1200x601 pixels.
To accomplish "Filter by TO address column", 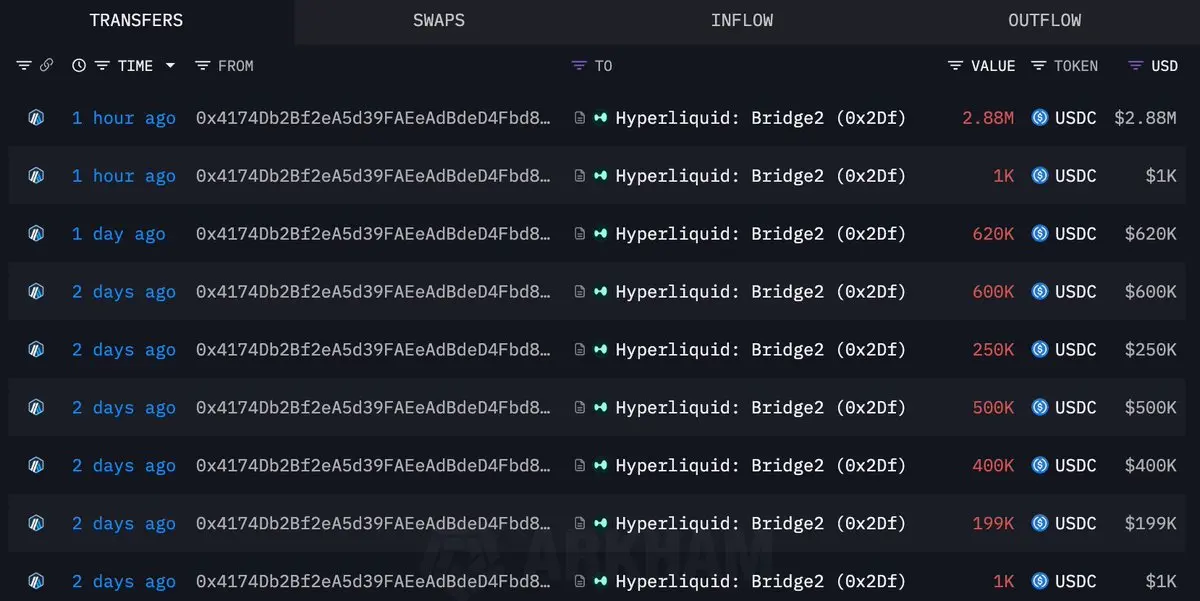I will click(x=579, y=65).
